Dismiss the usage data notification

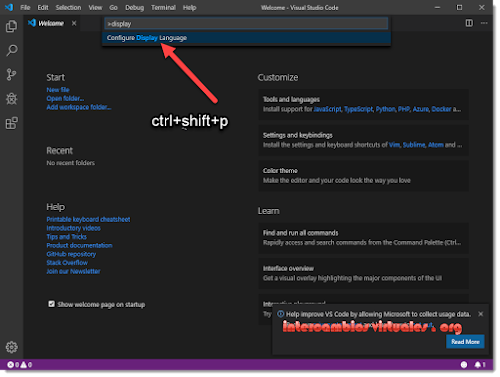pos(481,314)
